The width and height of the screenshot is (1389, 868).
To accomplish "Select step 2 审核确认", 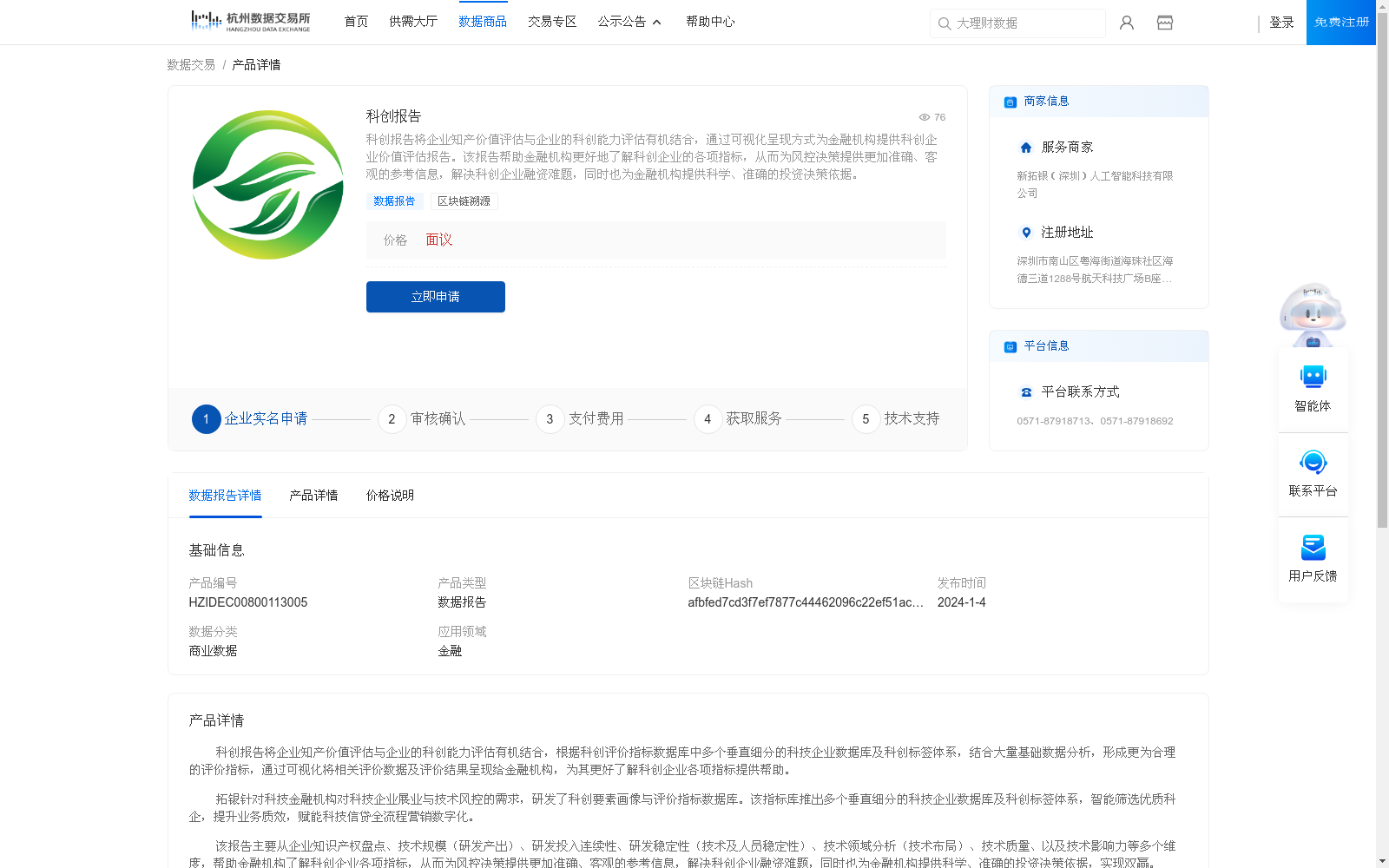I will (422, 419).
